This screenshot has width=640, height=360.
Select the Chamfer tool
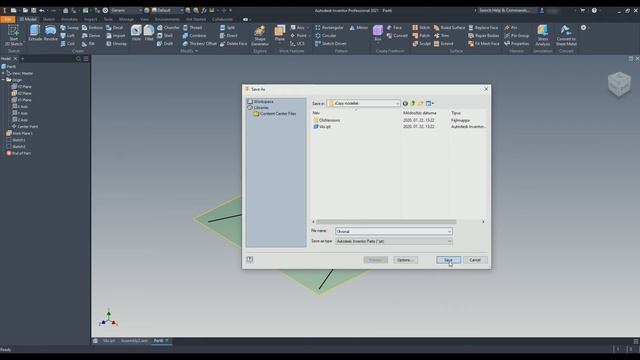168,28
